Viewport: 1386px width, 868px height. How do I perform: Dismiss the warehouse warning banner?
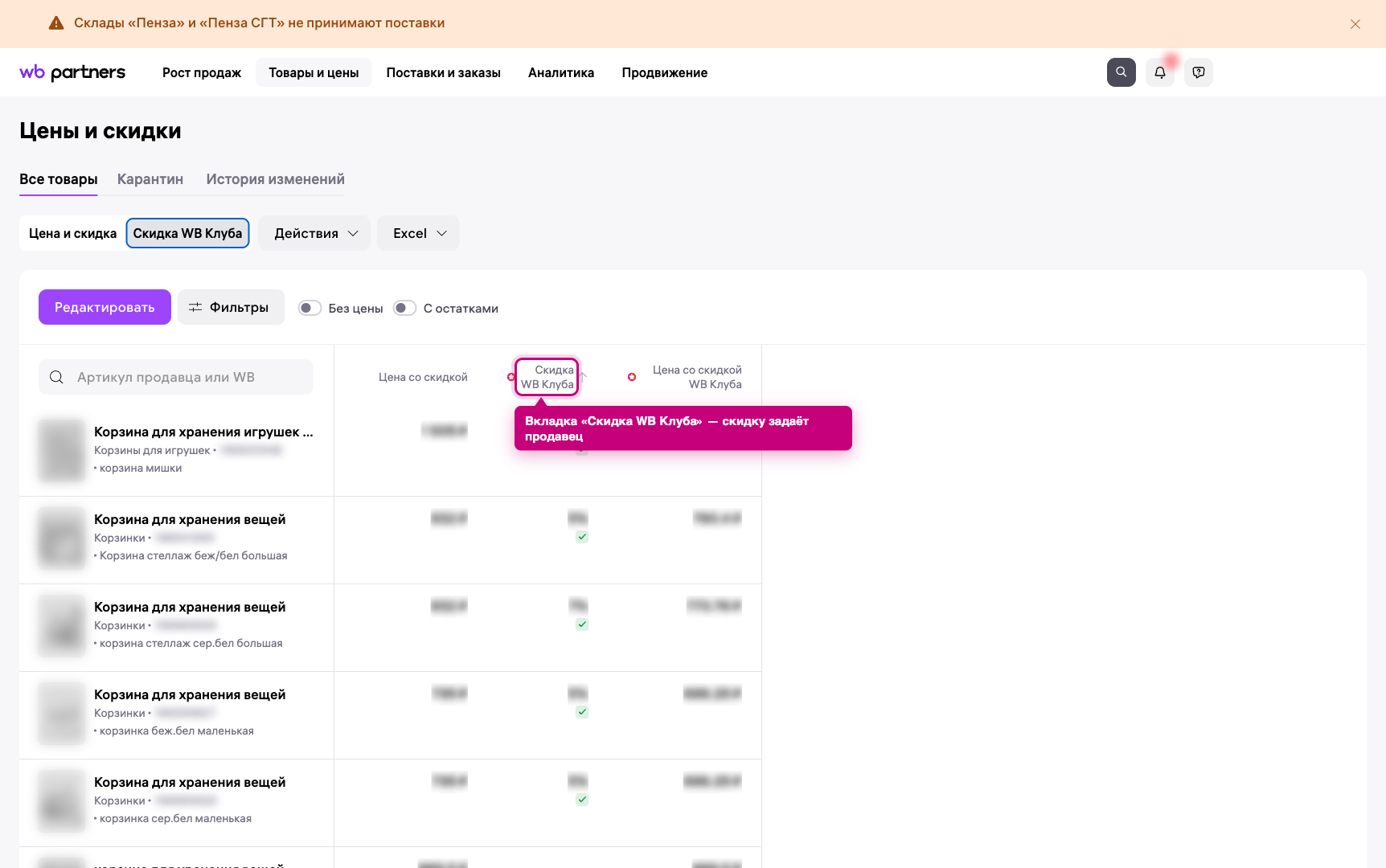[1355, 24]
